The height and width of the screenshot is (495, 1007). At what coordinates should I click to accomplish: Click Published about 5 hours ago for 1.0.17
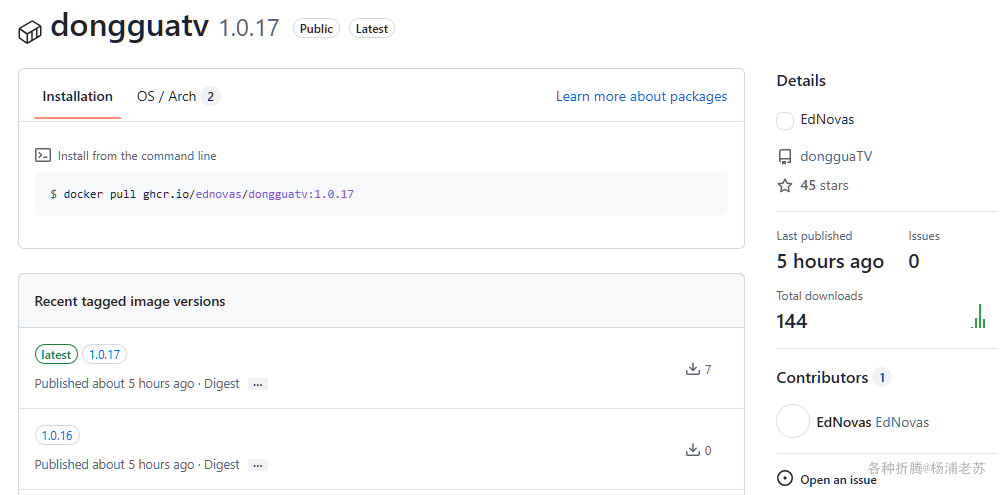tap(114, 383)
